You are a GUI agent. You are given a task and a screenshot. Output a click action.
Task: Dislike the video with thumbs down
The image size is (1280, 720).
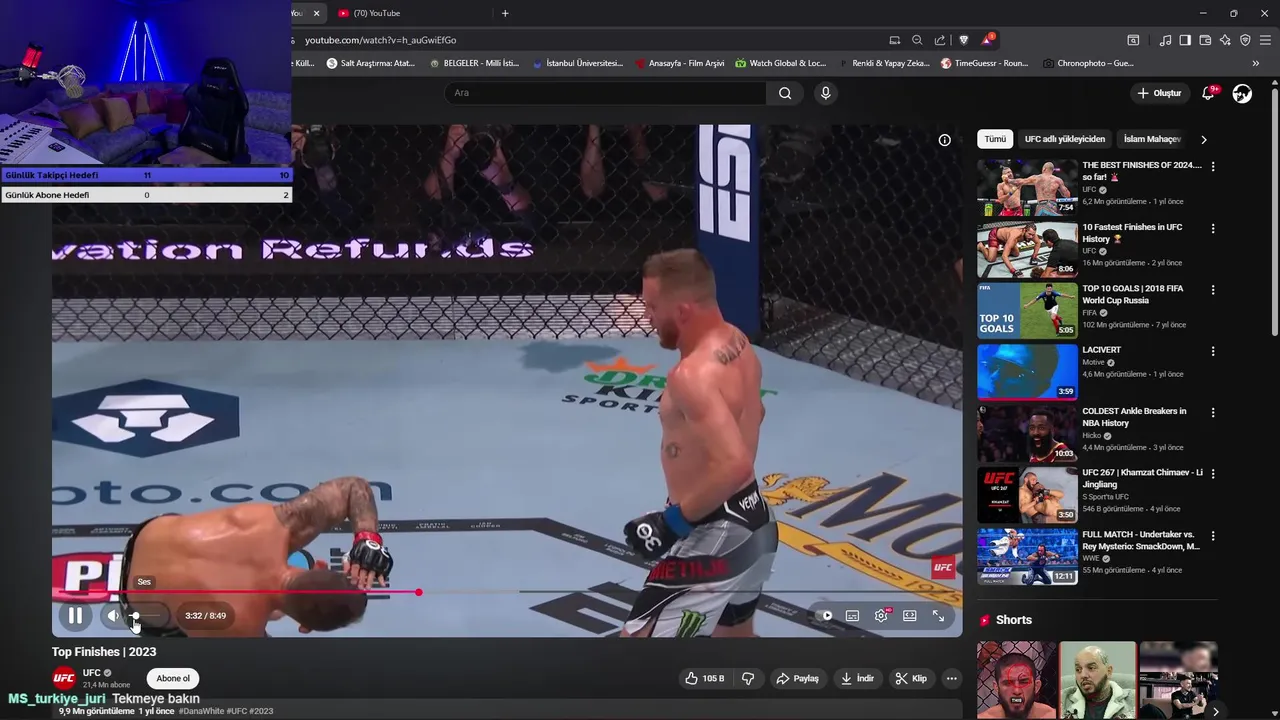748,678
